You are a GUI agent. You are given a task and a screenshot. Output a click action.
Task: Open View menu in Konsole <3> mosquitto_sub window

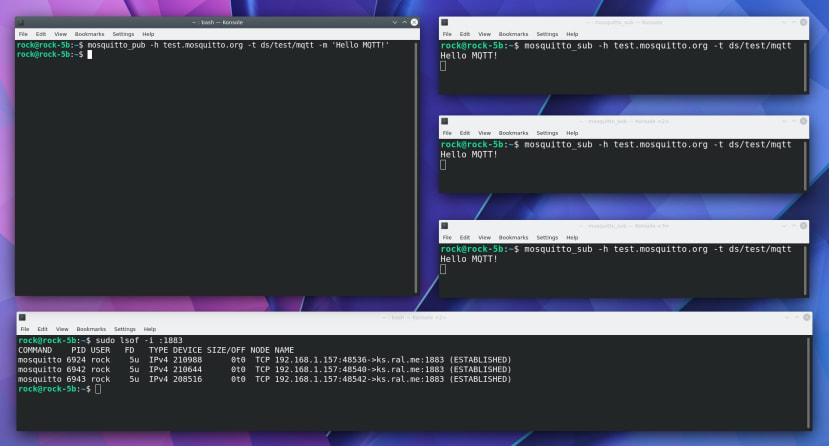pyautogui.click(x=485, y=238)
